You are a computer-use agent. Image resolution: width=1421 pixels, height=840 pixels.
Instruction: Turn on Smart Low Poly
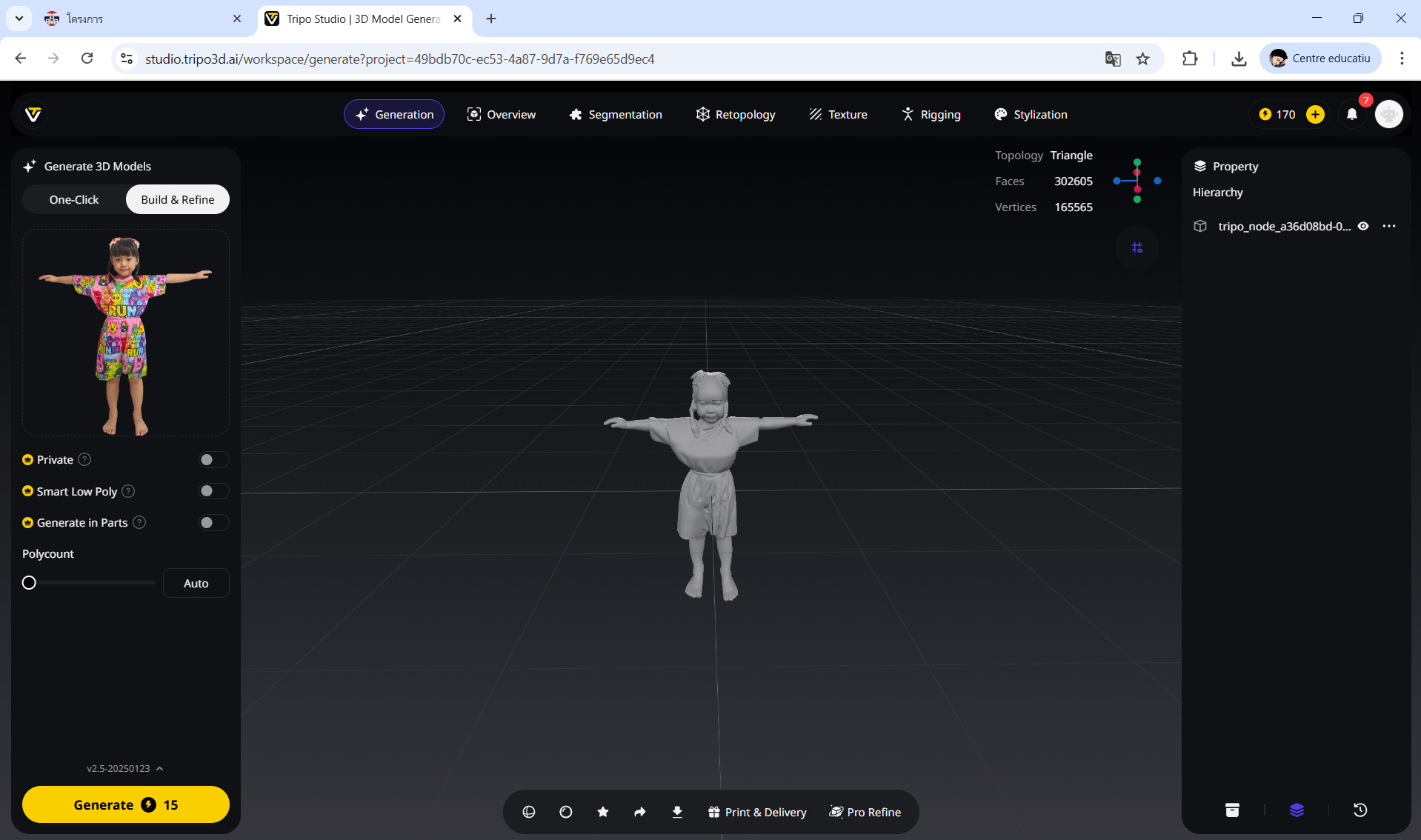tap(213, 491)
